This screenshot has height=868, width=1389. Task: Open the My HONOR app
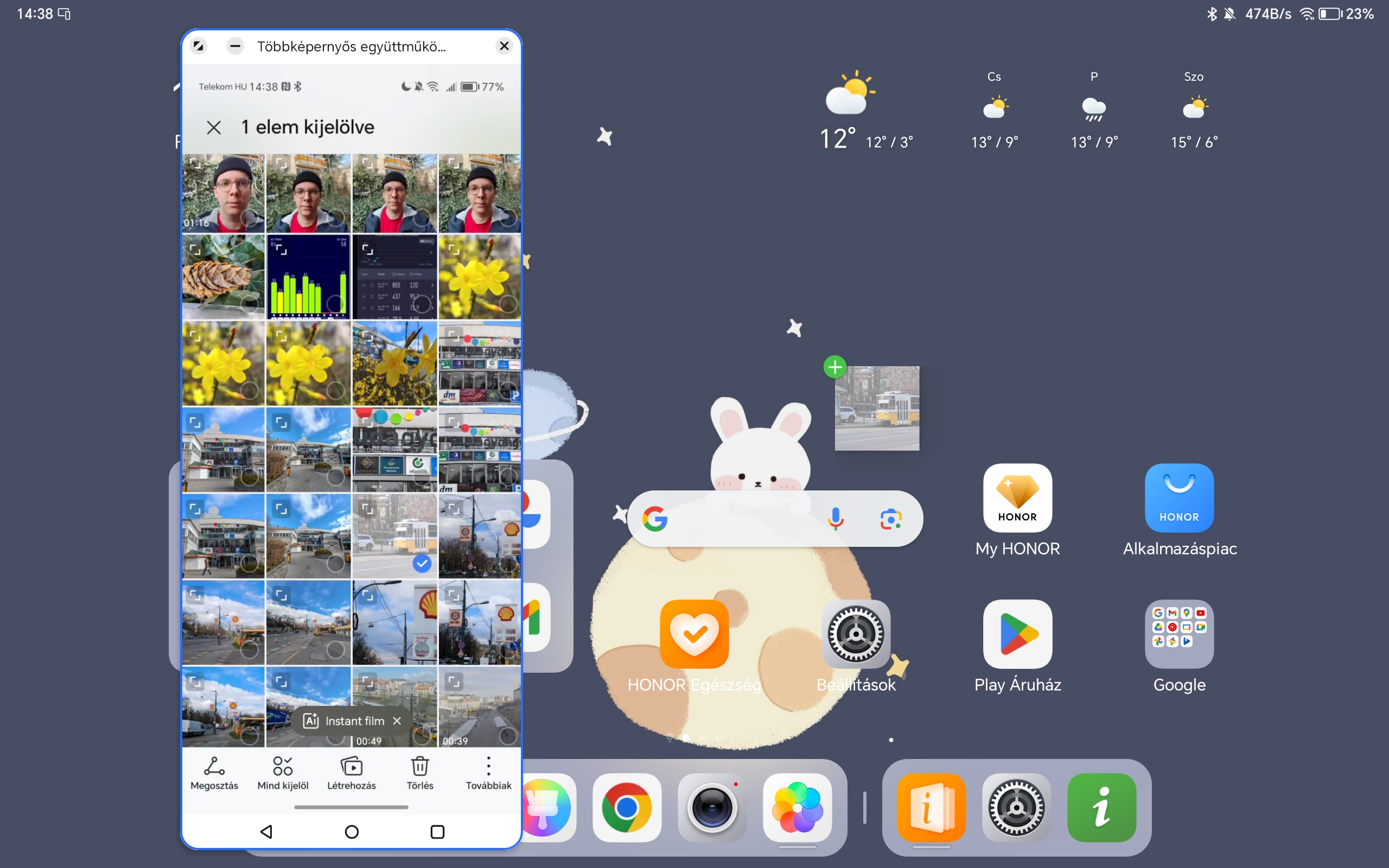pyautogui.click(x=1018, y=510)
